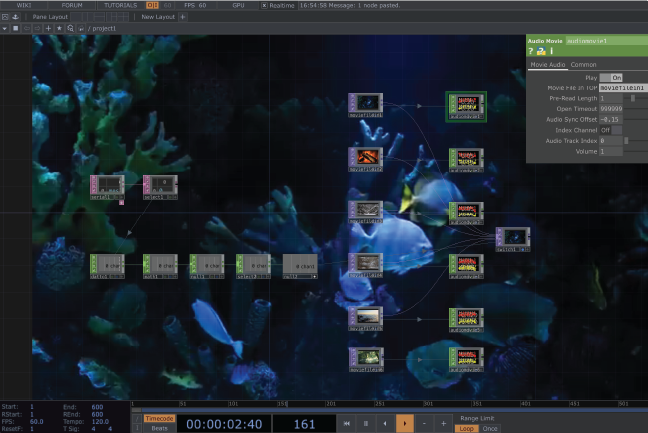This screenshot has width=648, height=433.
Task: Open Python help icon in parameter panel
Action: coord(541,51)
